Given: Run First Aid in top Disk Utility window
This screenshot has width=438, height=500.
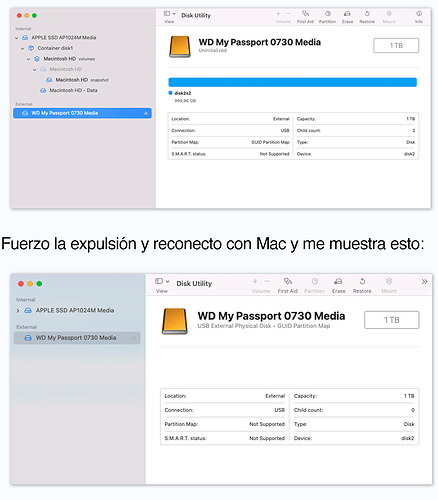Looking at the screenshot, I should [x=305, y=14].
